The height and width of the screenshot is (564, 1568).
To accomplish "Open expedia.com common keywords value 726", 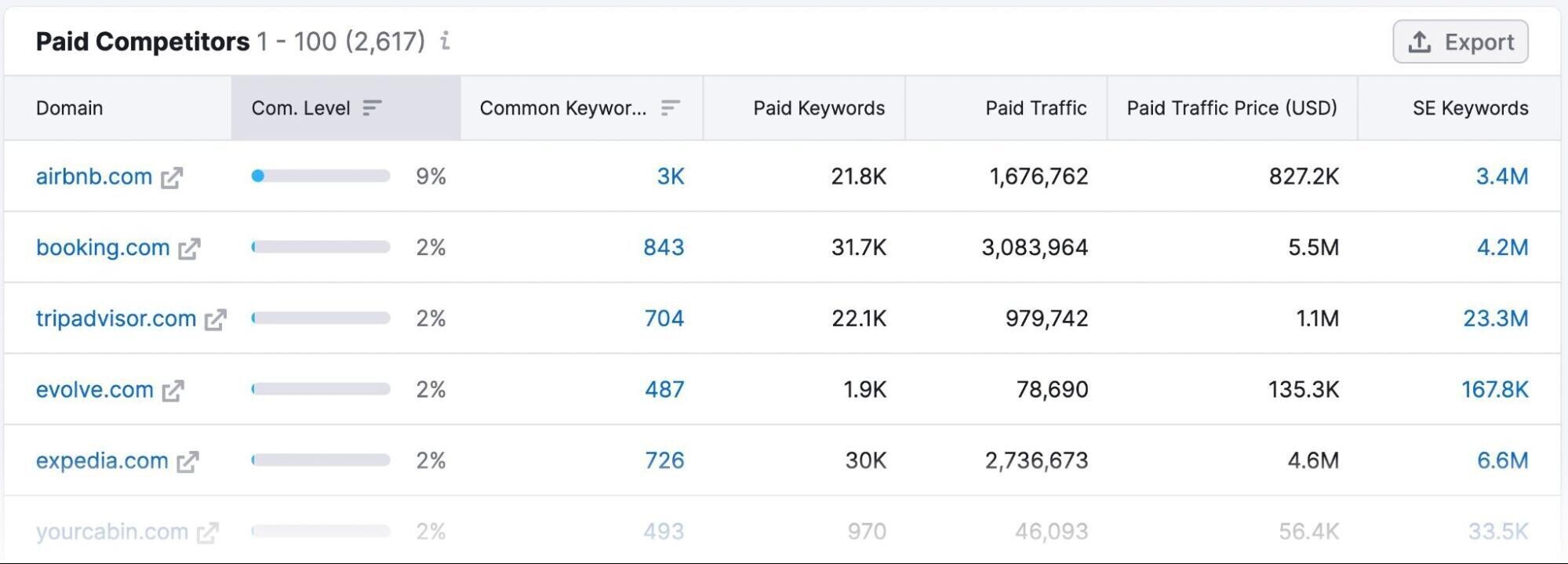I will (664, 460).
